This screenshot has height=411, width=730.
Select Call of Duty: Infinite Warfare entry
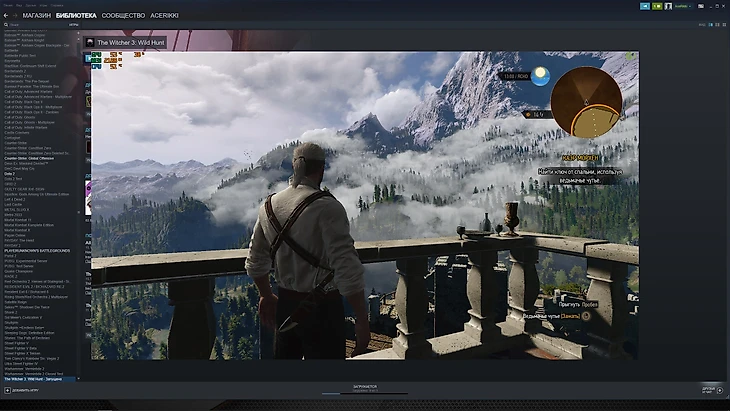[x=26, y=127]
